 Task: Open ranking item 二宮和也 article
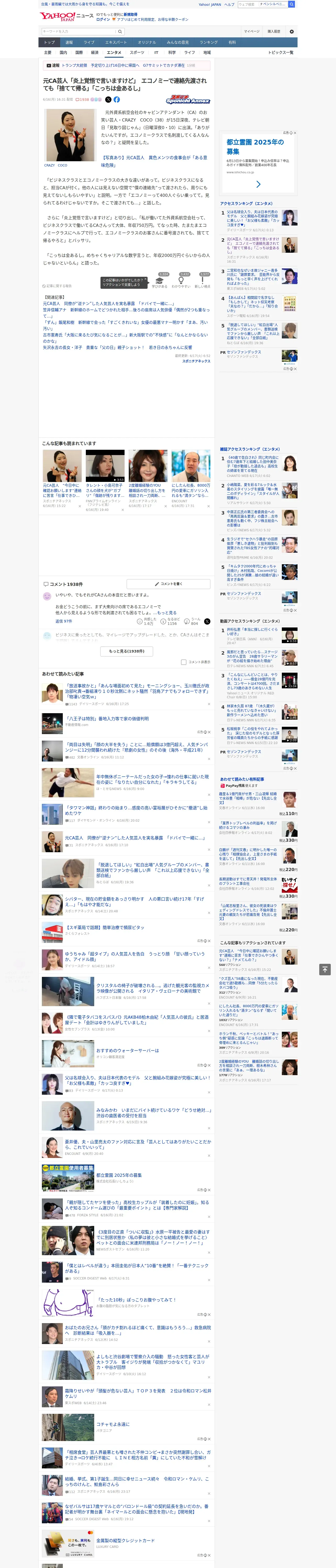click(x=253, y=277)
